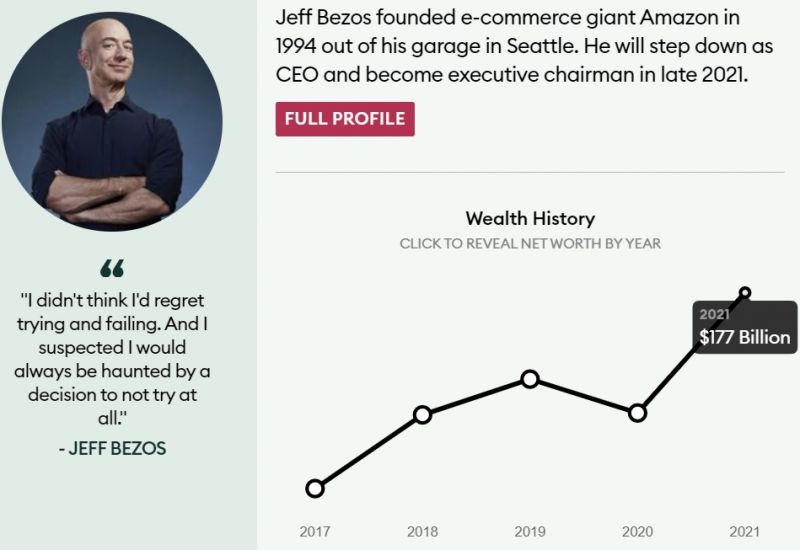Image resolution: width=800 pixels, height=550 pixels.
Task: Click the 2018 year label on the axis
Action: point(422,532)
